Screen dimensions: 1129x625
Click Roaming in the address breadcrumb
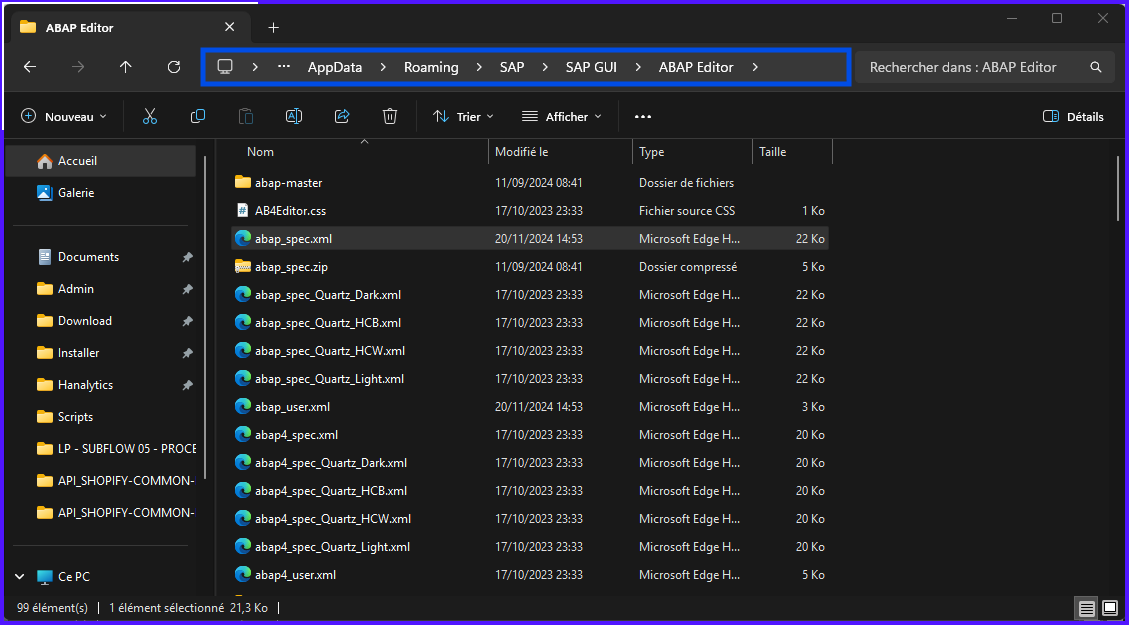[431, 67]
